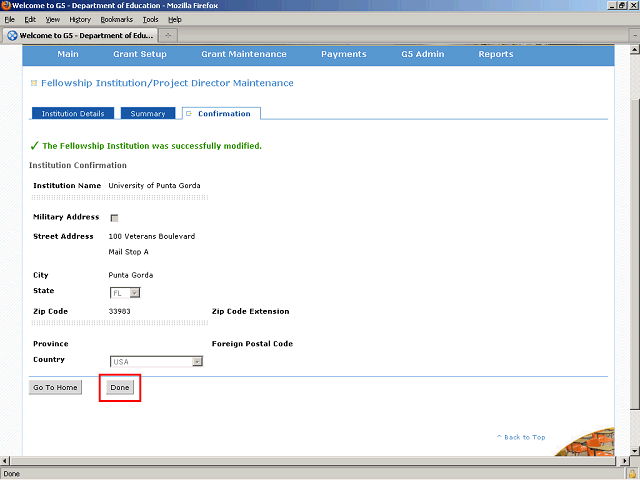Click the Done status bar text
The width and height of the screenshot is (640, 480).
click(12, 474)
